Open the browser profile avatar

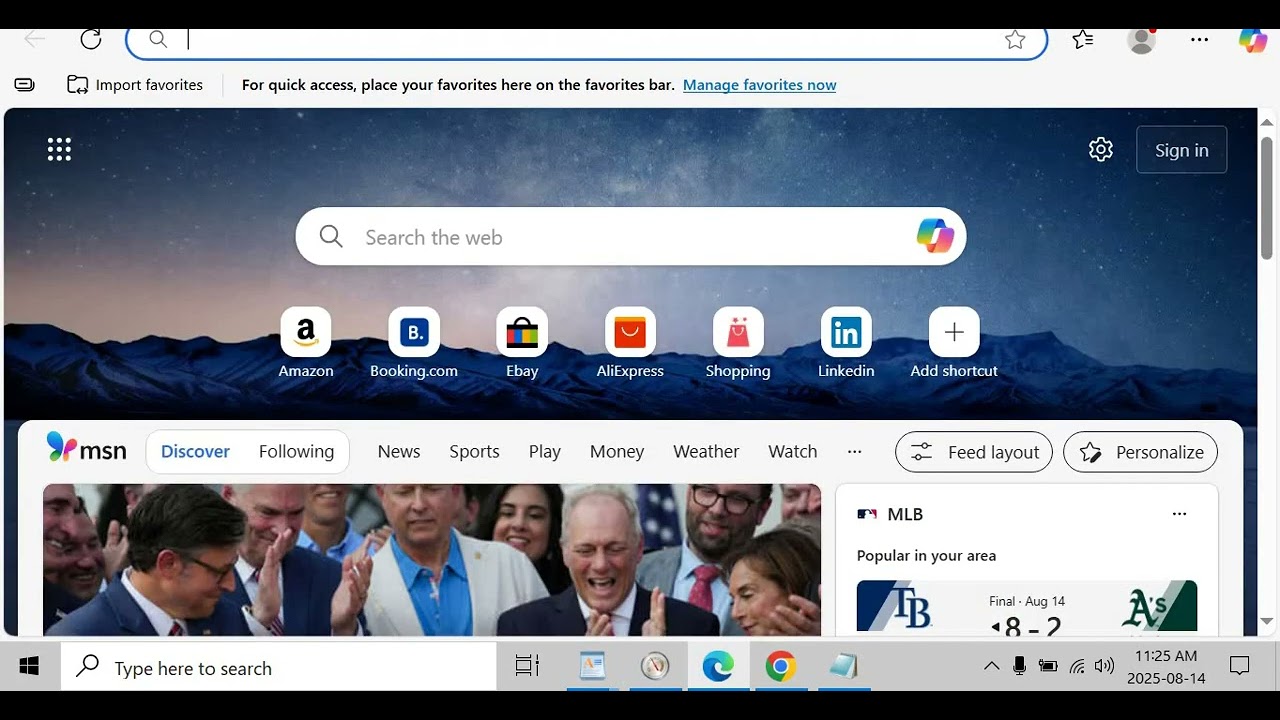coord(1141,39)
